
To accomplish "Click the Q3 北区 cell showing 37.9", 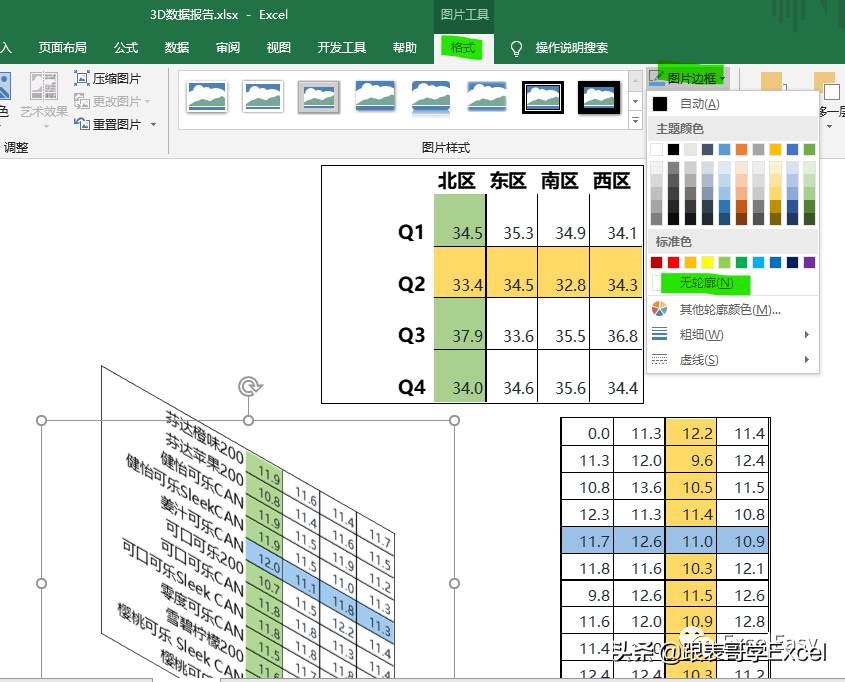I will click(x=460, y=324).
